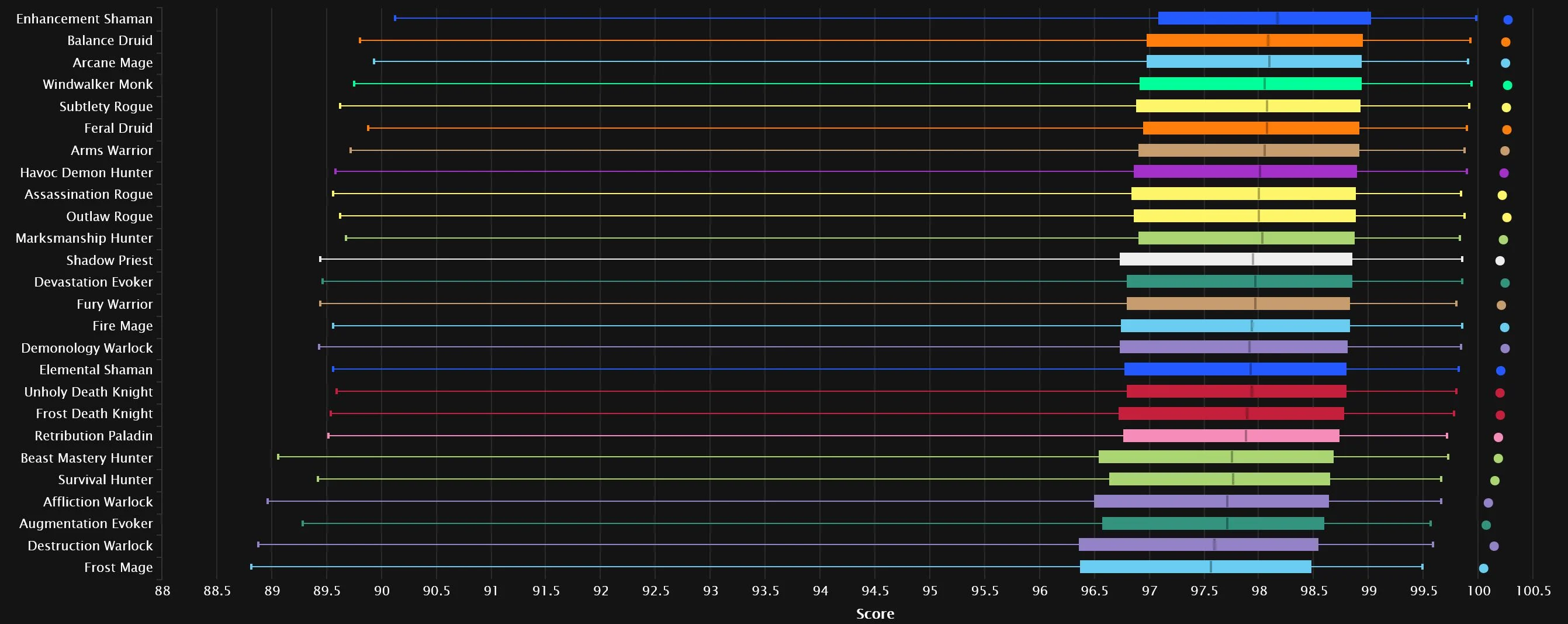1568x624 pixels.
Task: Click the 90 axis tick label
Action: (x=382, y=591)
